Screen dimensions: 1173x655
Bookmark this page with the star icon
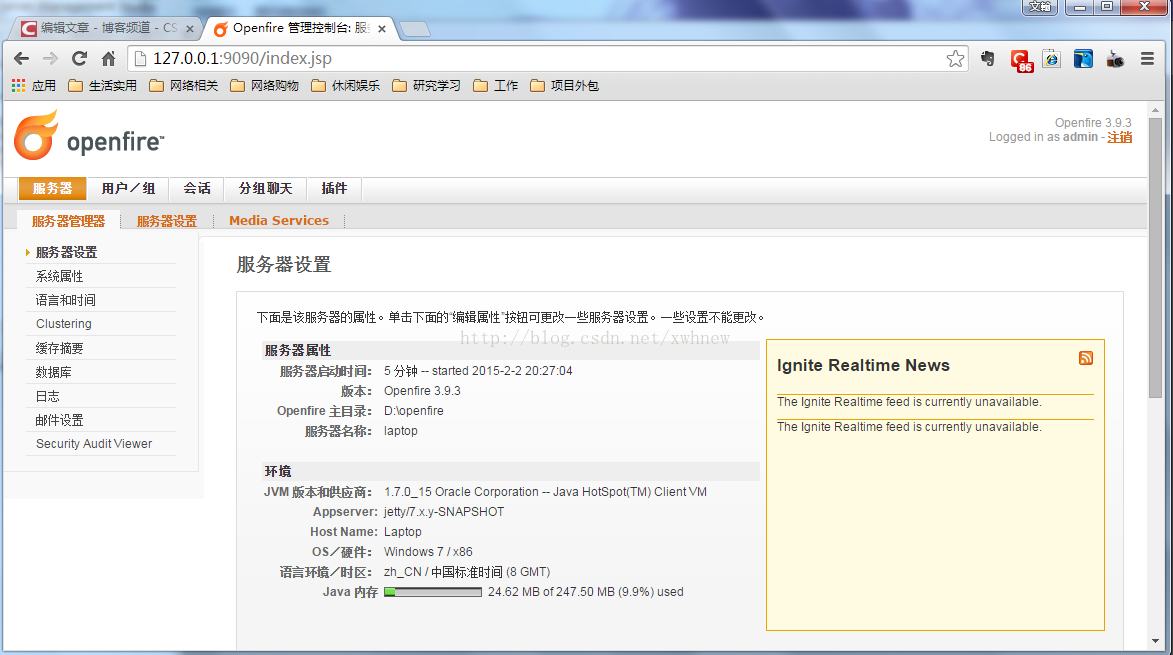pyautogui.click(x=955, y=58)
